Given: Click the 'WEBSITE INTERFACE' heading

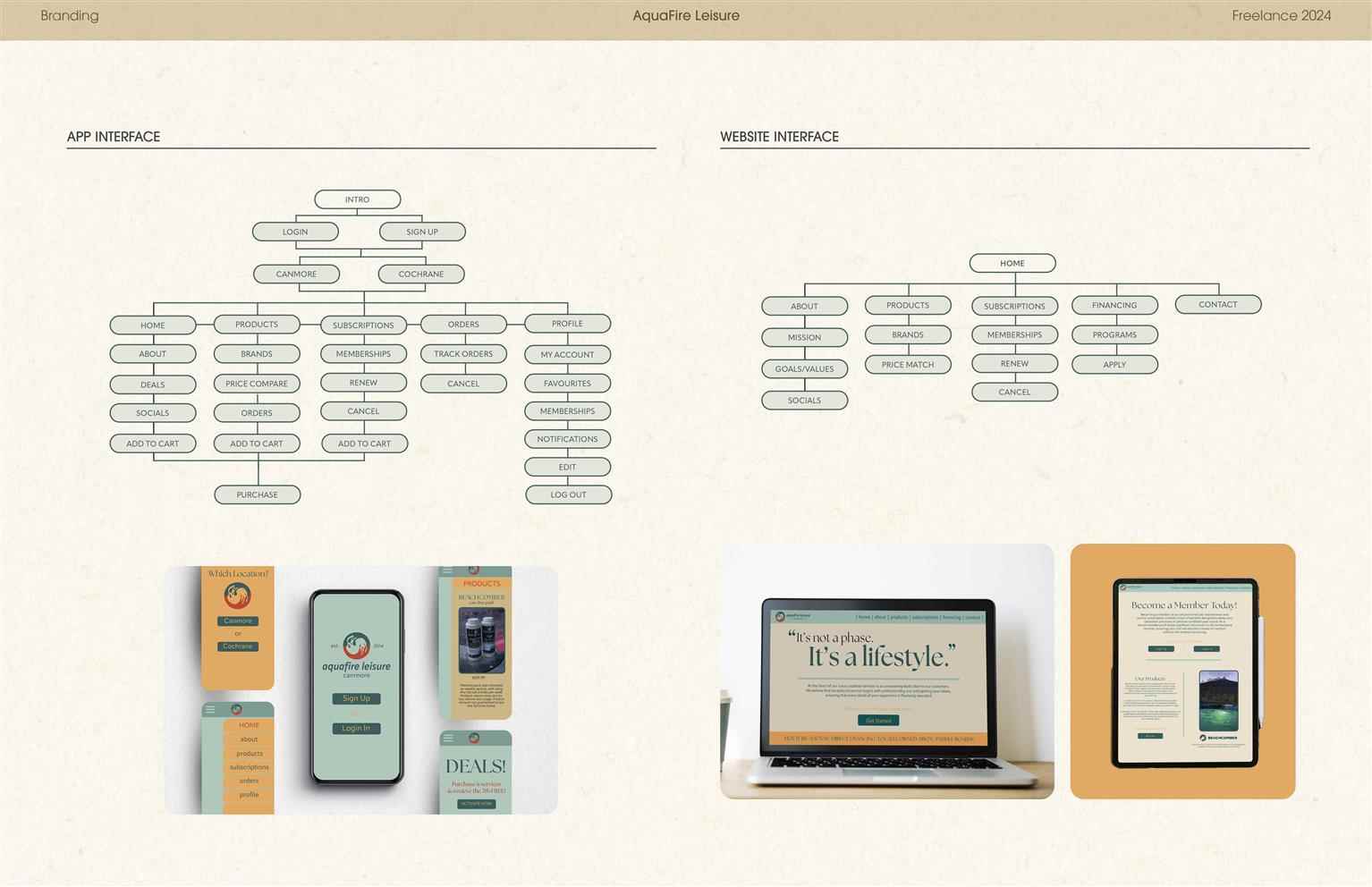Looking at the screenshot, I should pyautogui.click(x=780, y=137).
